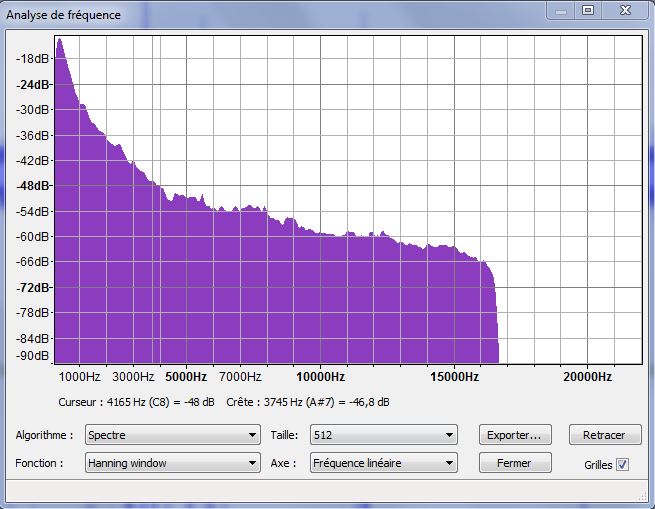The image size is (655, 509).
Task: Toggle the Grilles checkbox
Action: coord(623,464)
